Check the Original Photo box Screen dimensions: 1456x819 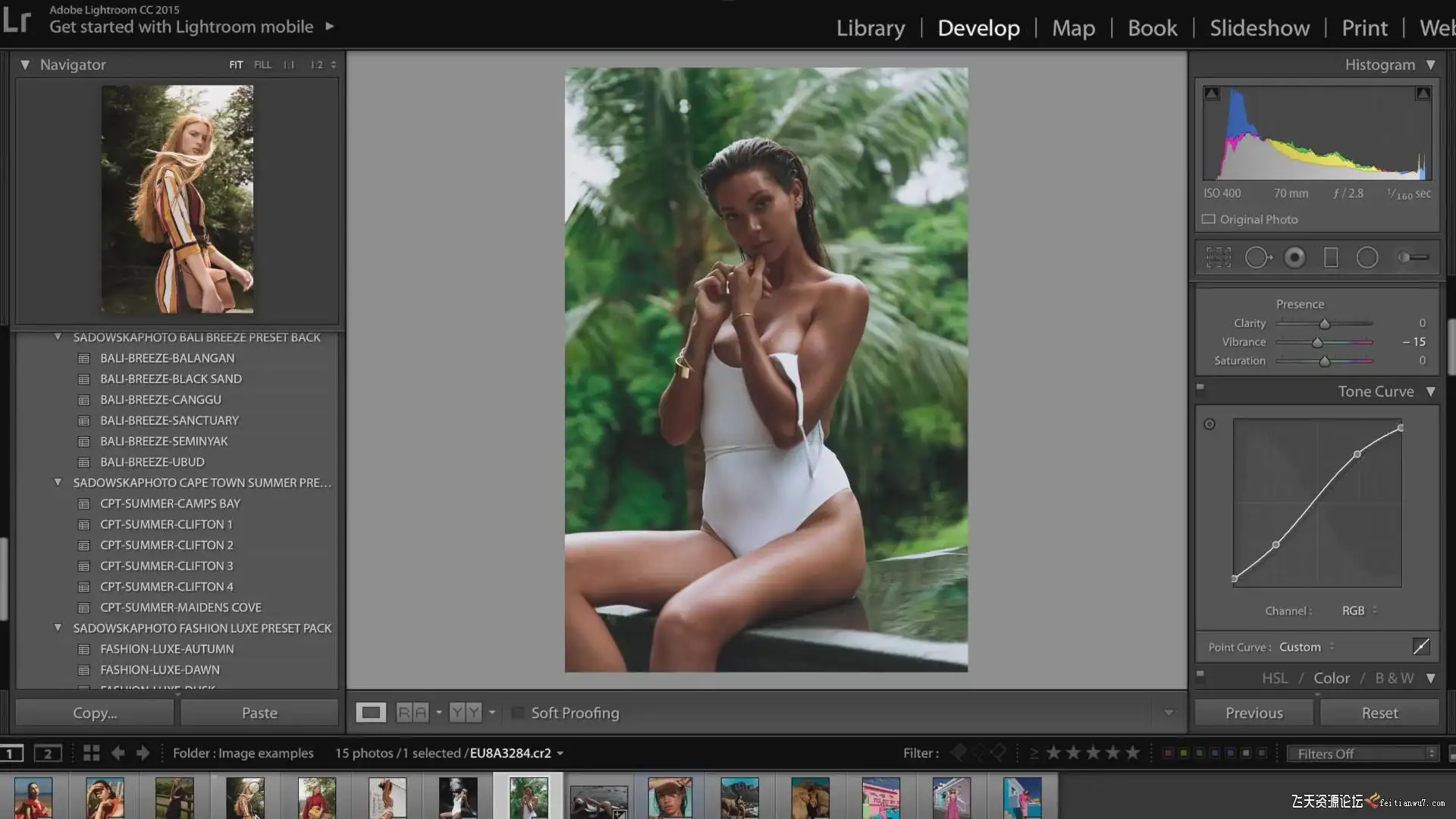pos(1209,219)
